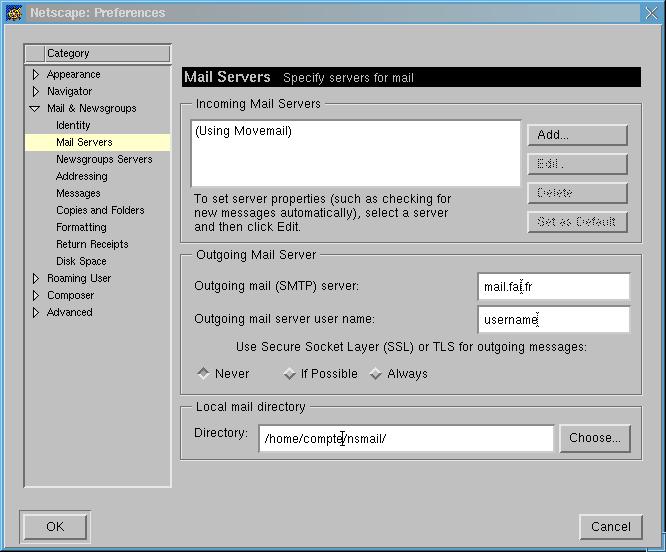Open the Formatting preferences
Image resolution: width=666 pixels, height=552 pixels.
click(x=81, y=227)
